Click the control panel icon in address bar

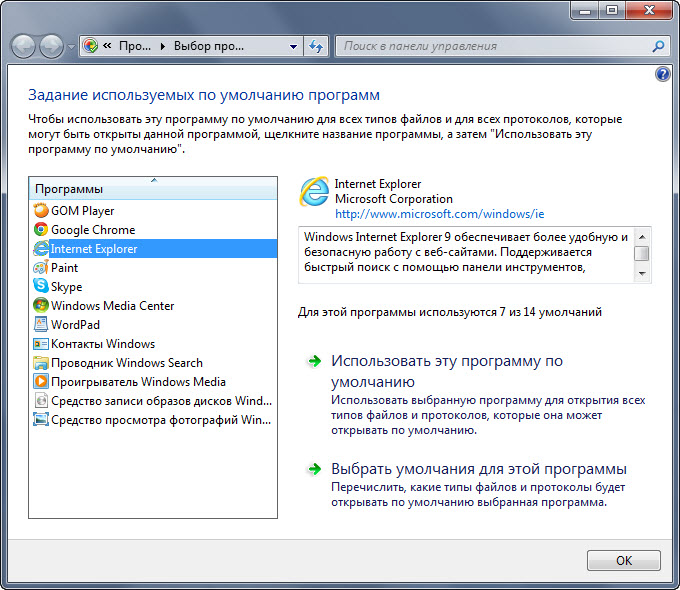(x=91, y=46)
